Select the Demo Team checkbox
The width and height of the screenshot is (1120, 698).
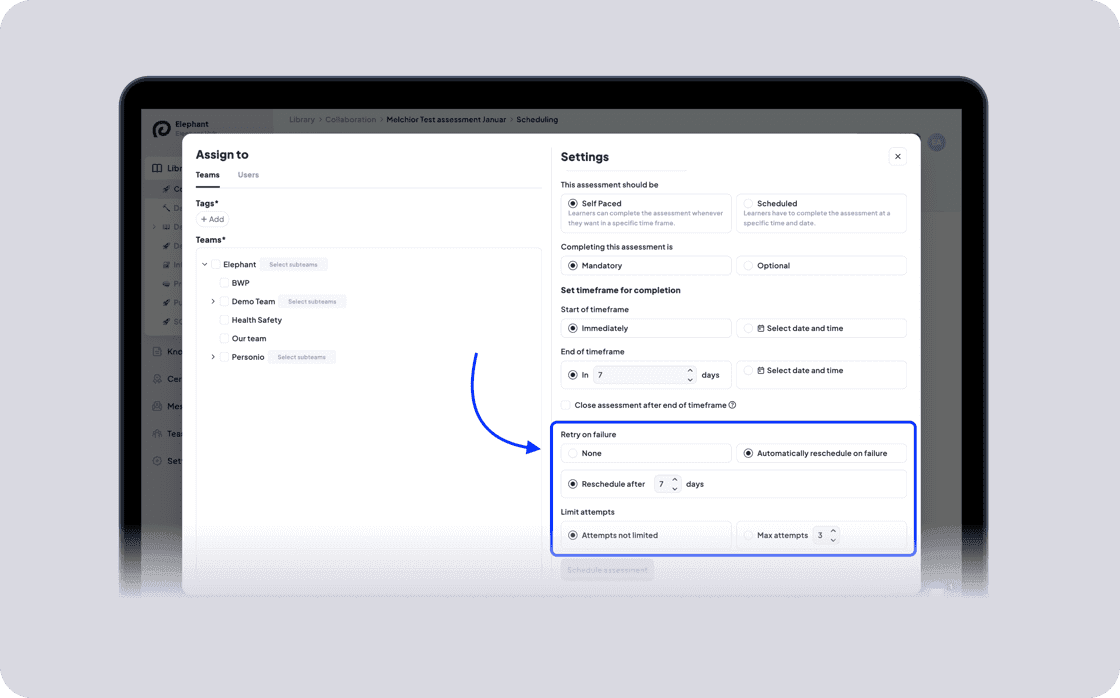pos(224,301)
